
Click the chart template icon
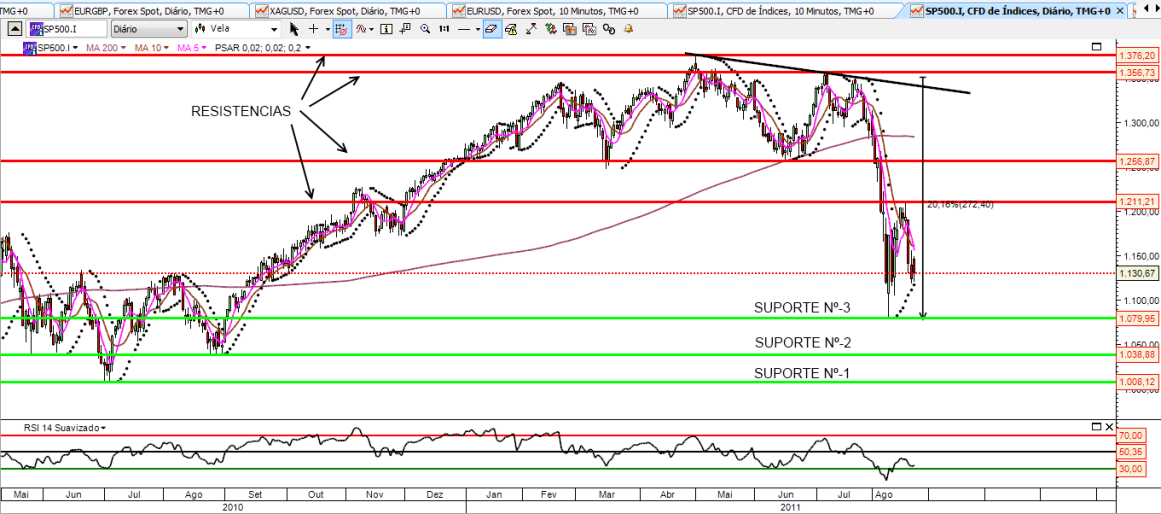click(569, 29)
